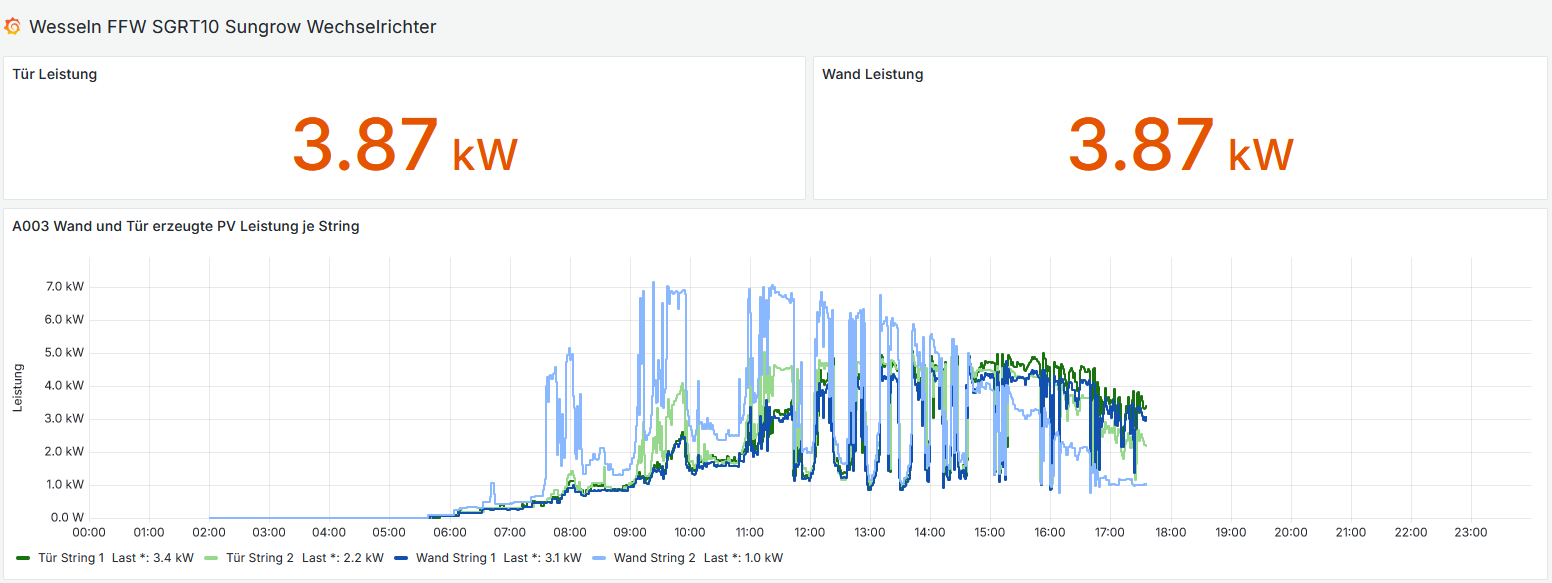The image size is (1552, 583).
Task: Toggle the Wand String 1 legend series
Action: click(455, 557)
